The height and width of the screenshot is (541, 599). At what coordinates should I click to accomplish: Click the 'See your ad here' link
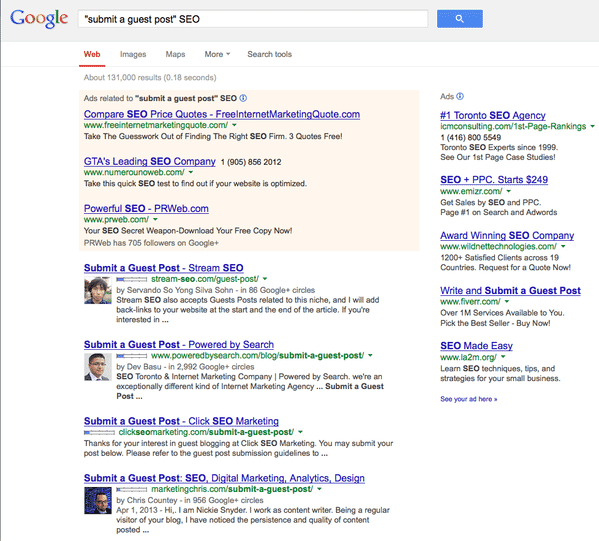(x=469, y=399)
